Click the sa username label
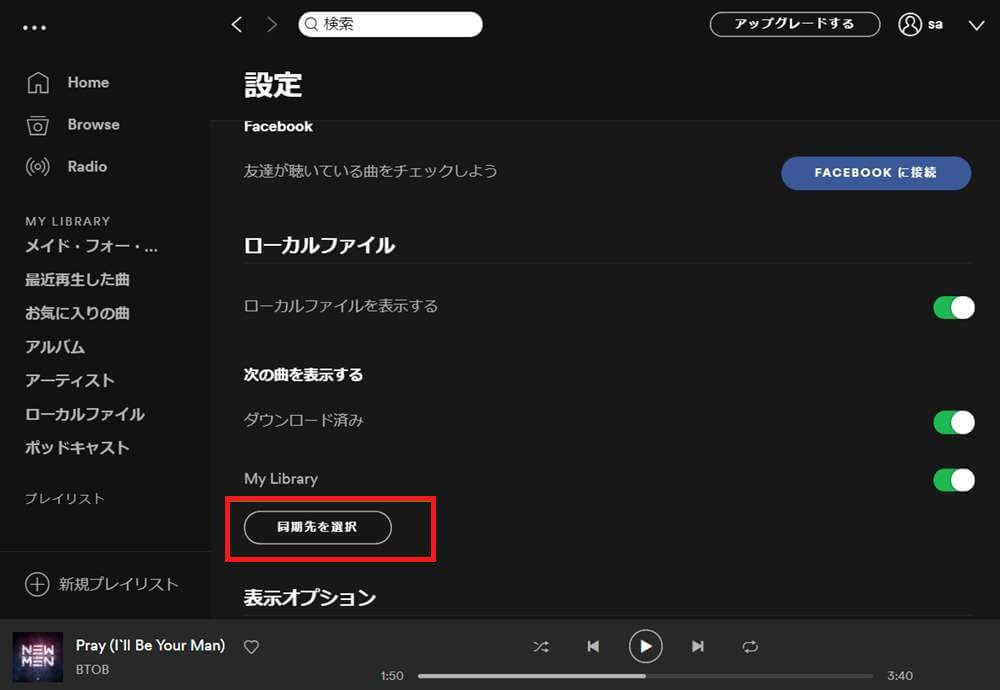Viewport: 1000px width, 690px height. [935, 25]
